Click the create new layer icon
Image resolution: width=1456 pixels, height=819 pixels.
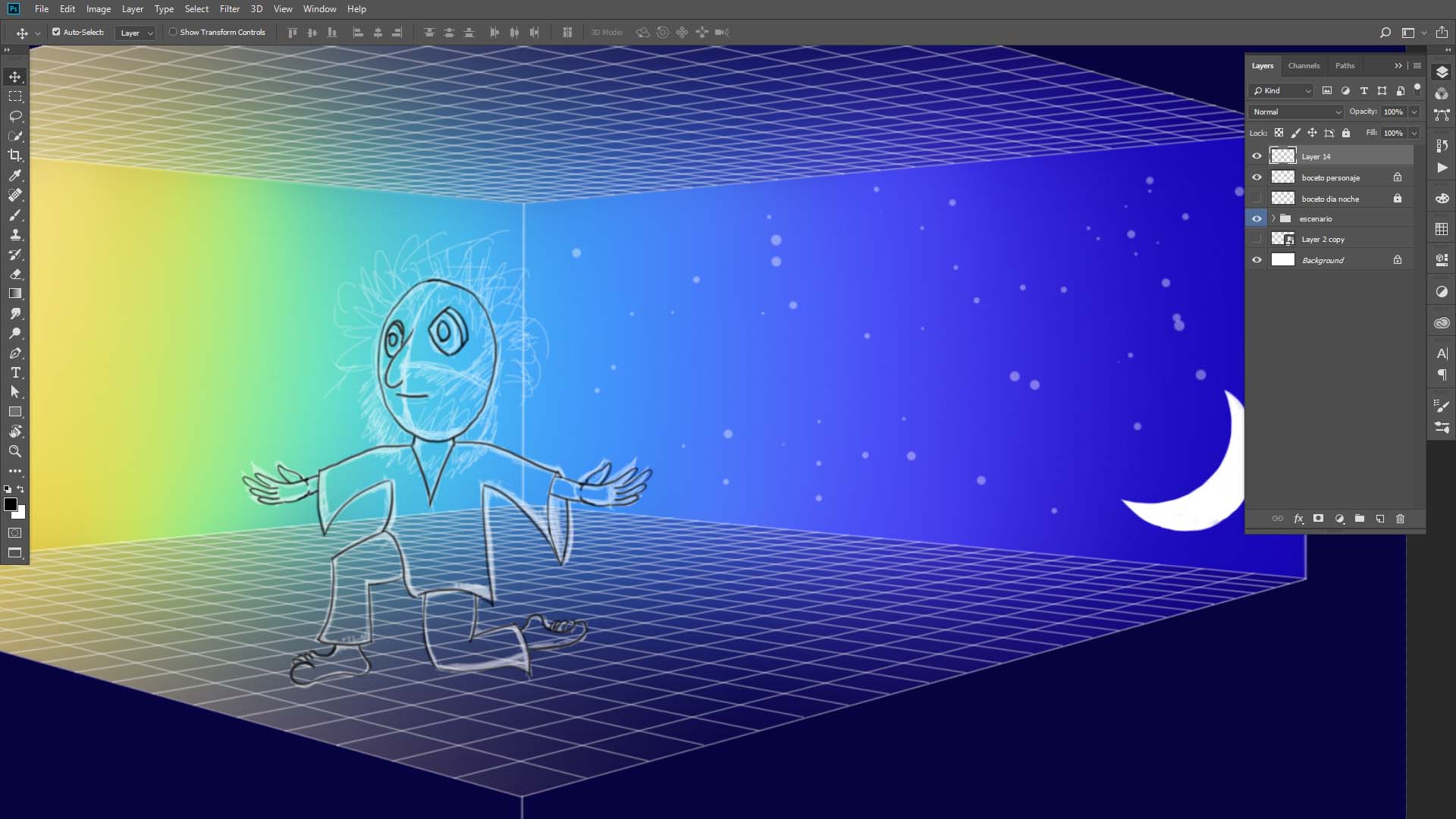point(1380,519)
